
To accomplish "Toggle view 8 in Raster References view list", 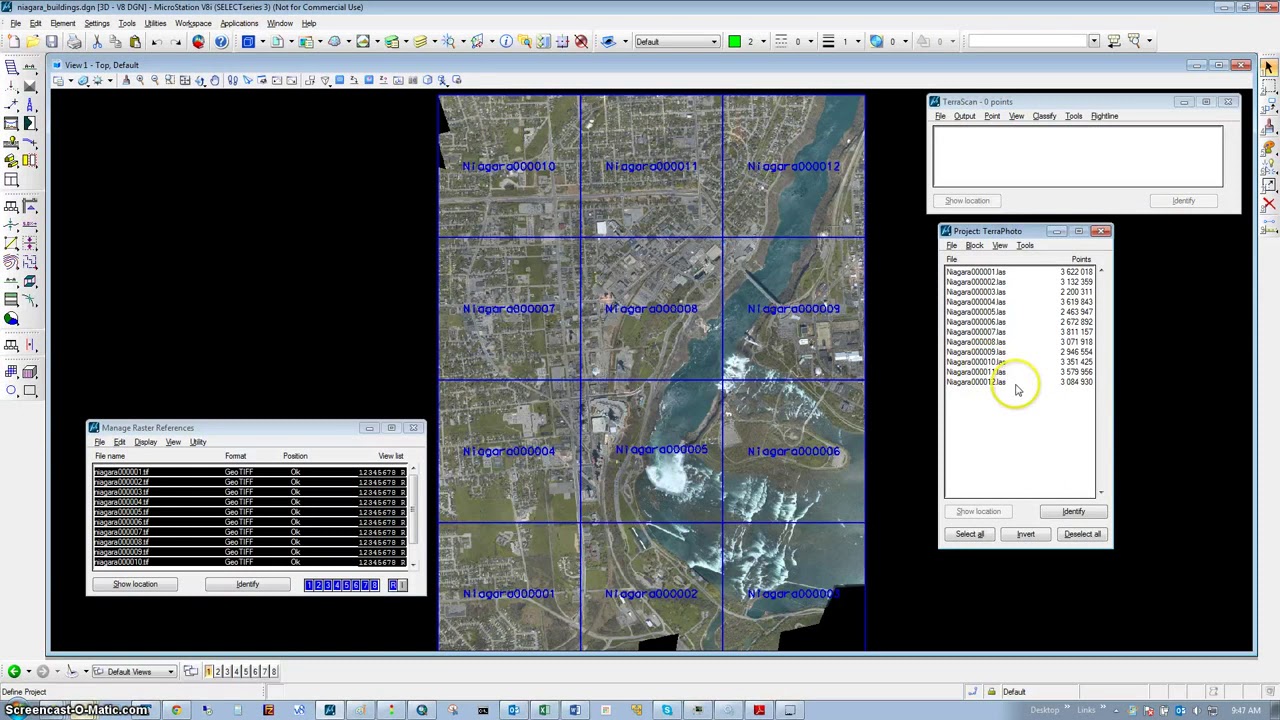I will pyautogui.click(x=374, y=585).
